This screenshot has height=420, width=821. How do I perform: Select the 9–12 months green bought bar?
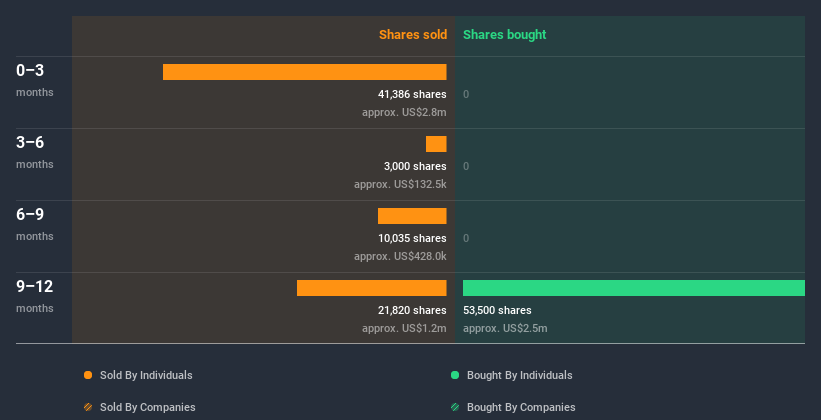pos(634,288)
